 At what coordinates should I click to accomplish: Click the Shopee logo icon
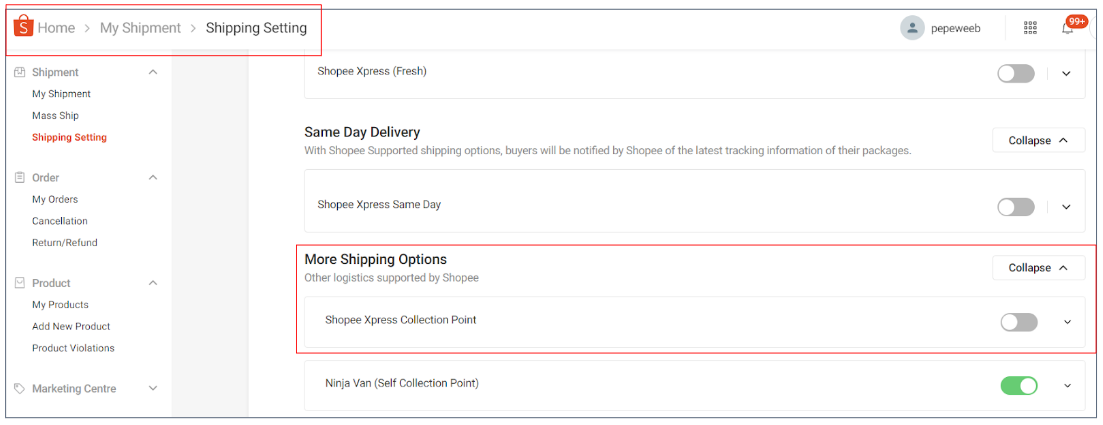(23, 27)
